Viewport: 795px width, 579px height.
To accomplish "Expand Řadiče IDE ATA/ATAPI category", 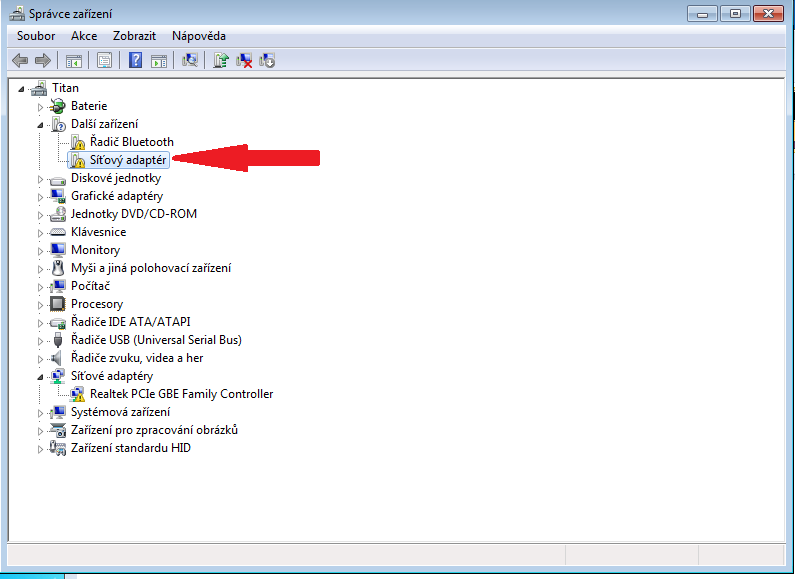I will [x=41, y=323].
